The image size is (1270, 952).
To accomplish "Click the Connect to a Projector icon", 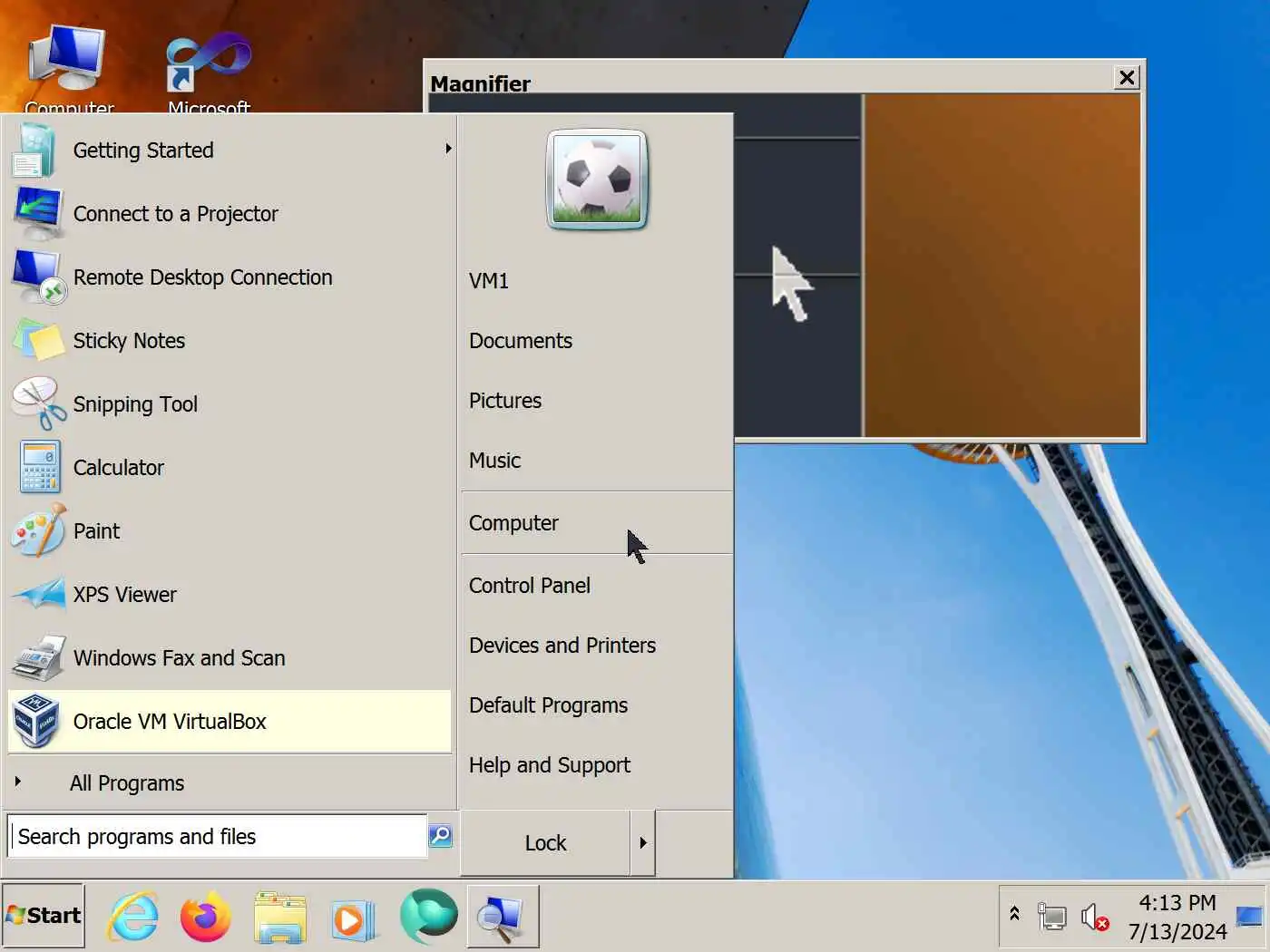I will (x=38, y=214).
